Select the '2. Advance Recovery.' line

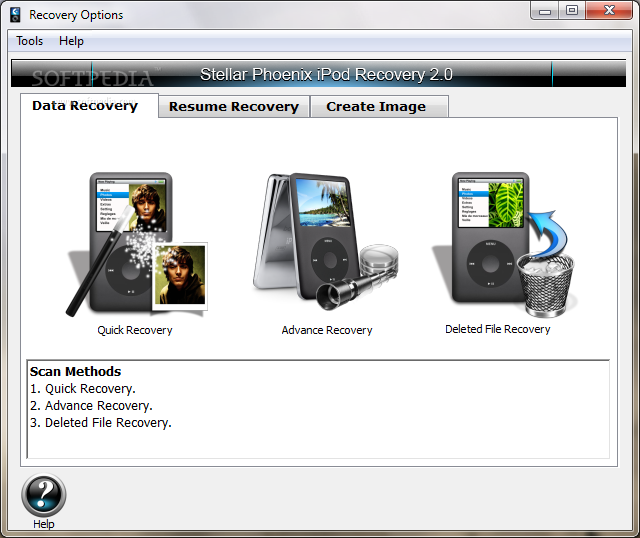click(x=91, y=406)
